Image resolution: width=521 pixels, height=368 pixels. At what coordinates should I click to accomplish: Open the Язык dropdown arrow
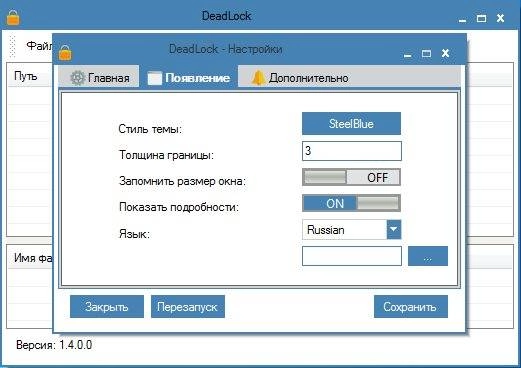(x=394, y=229)
